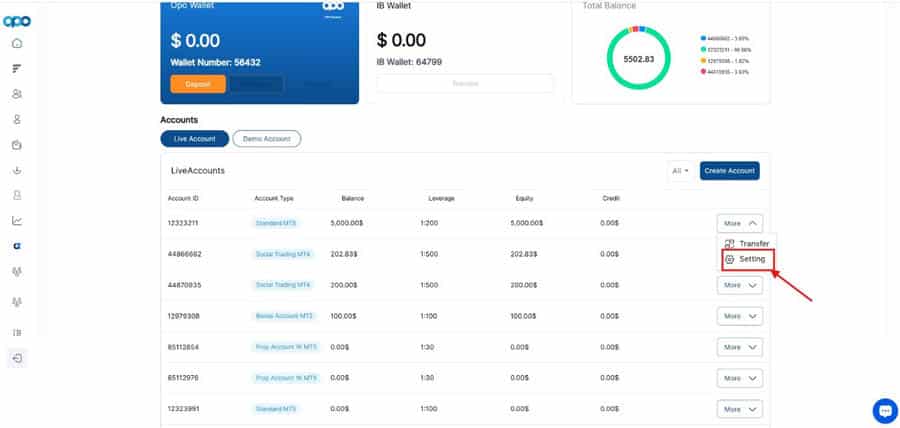Expand More dropdown for account 65112976

click(740, 378)
